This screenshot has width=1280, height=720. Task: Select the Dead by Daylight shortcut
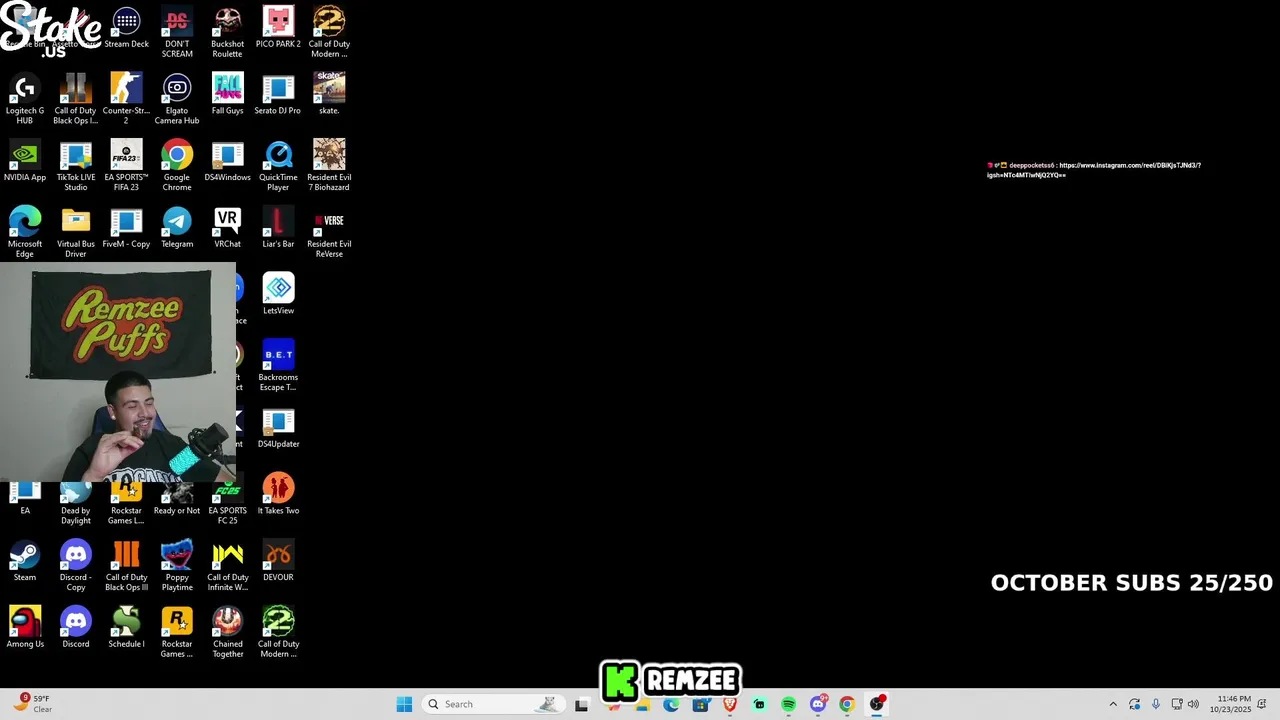76,505
